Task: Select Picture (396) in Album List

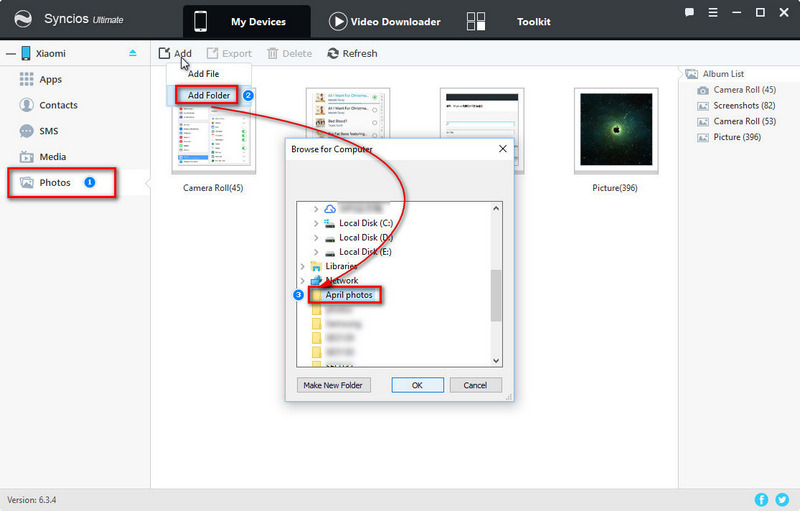Action: (x=737, y=137)
